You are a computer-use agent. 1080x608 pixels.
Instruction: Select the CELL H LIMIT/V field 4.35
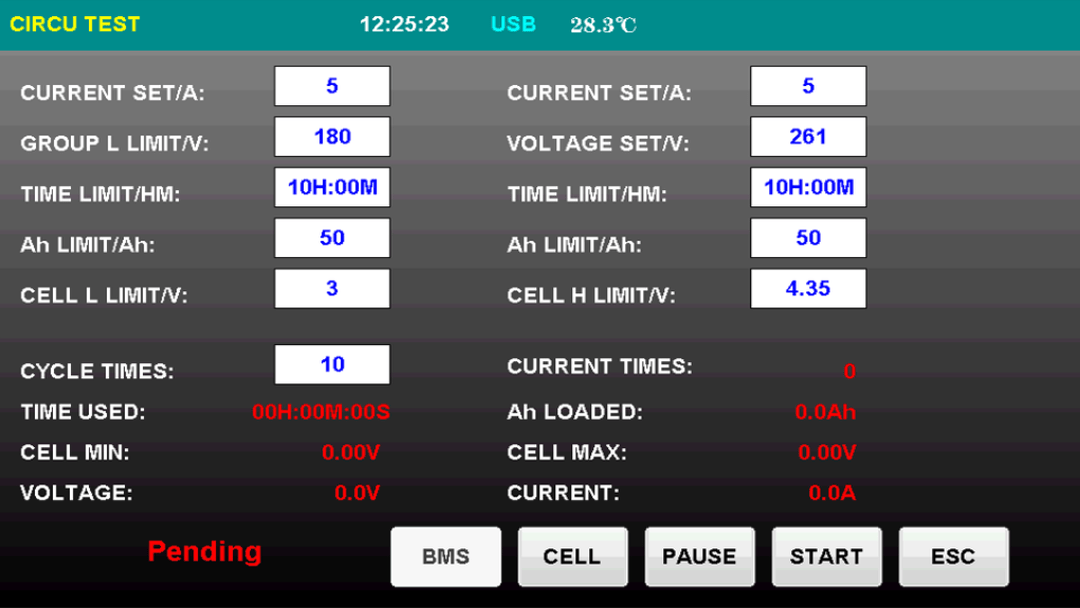point(808,289)
